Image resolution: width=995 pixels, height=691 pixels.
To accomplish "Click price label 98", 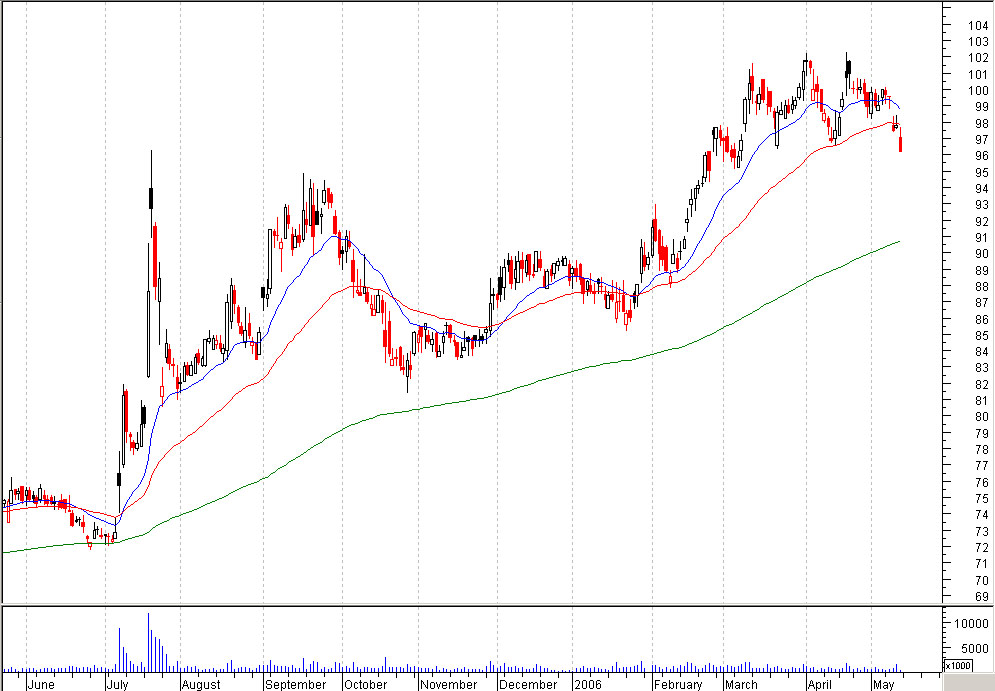I will point(982,123).
